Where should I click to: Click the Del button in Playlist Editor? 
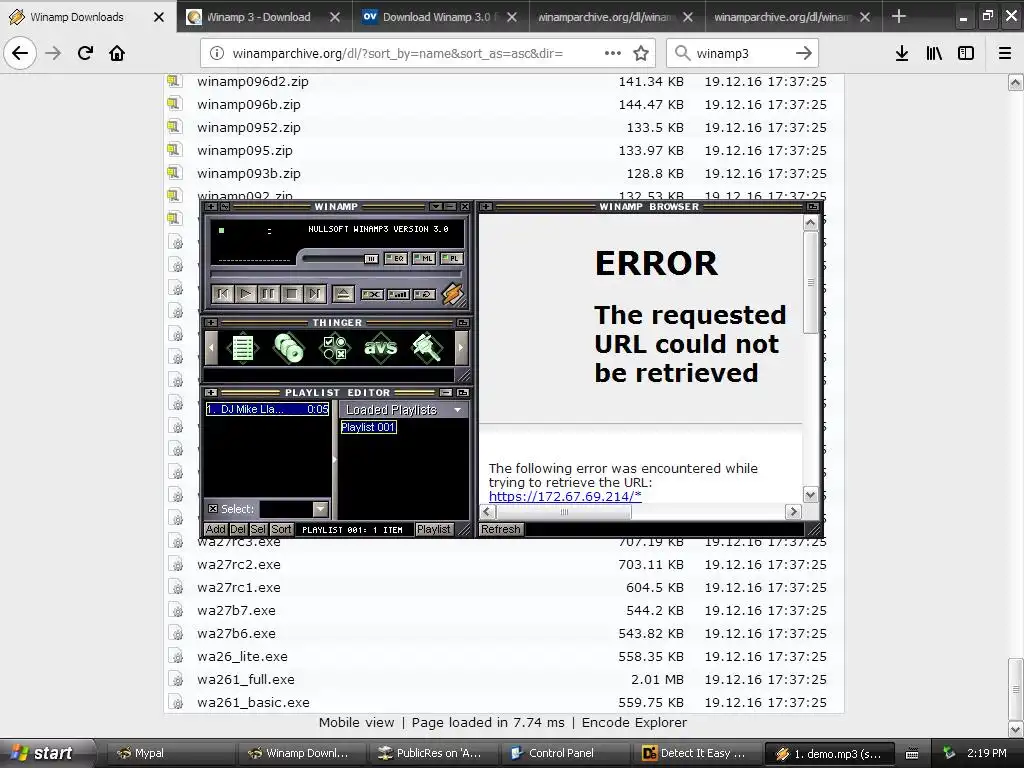click(238, 530)
